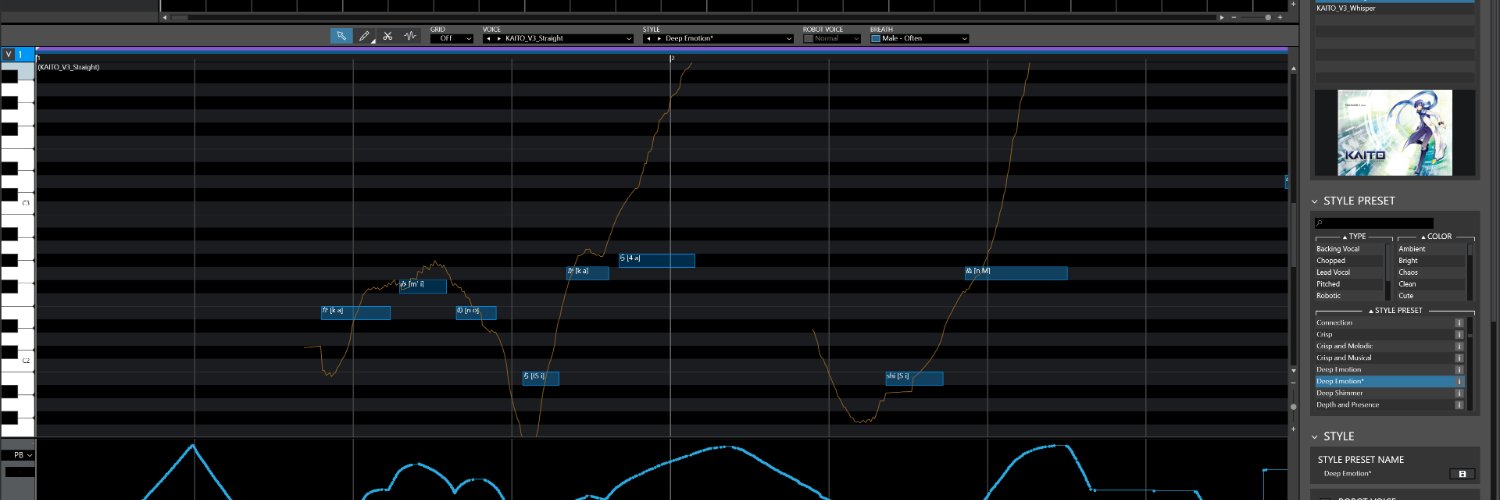Switch to previous voice arrow
The image size is (1500, 500).
click(488, 38)
